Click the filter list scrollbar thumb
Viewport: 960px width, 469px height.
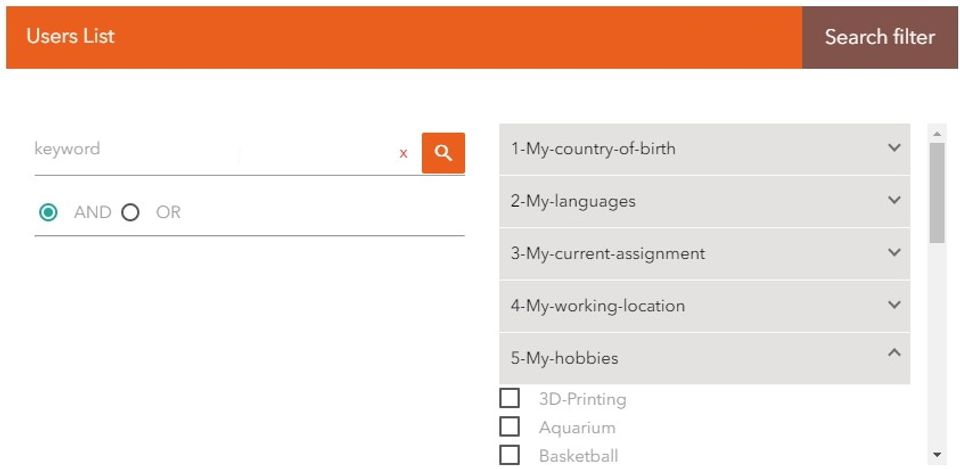tap(937, 192)
